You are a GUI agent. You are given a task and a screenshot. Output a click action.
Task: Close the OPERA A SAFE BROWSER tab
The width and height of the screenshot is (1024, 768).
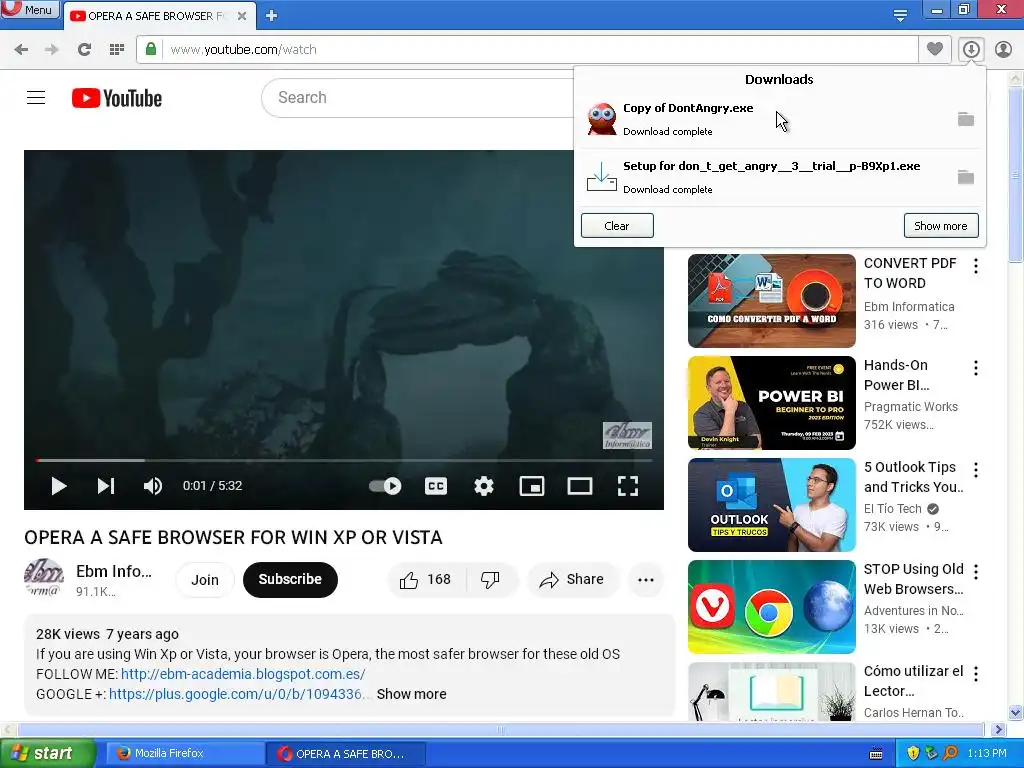click(242, 16)
